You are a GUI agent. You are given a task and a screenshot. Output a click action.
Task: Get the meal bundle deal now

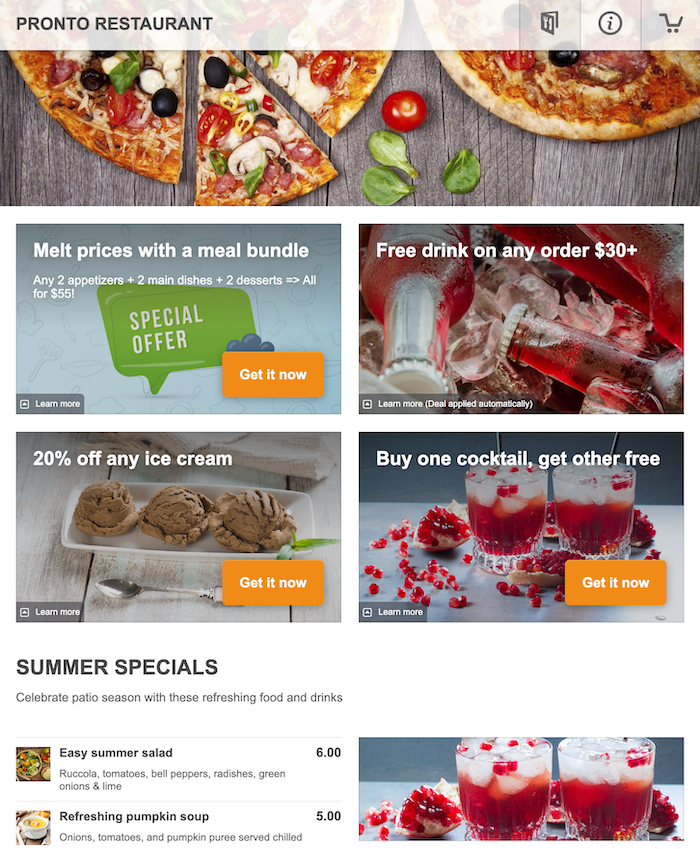pyautogui.click(x=273, y=375)
